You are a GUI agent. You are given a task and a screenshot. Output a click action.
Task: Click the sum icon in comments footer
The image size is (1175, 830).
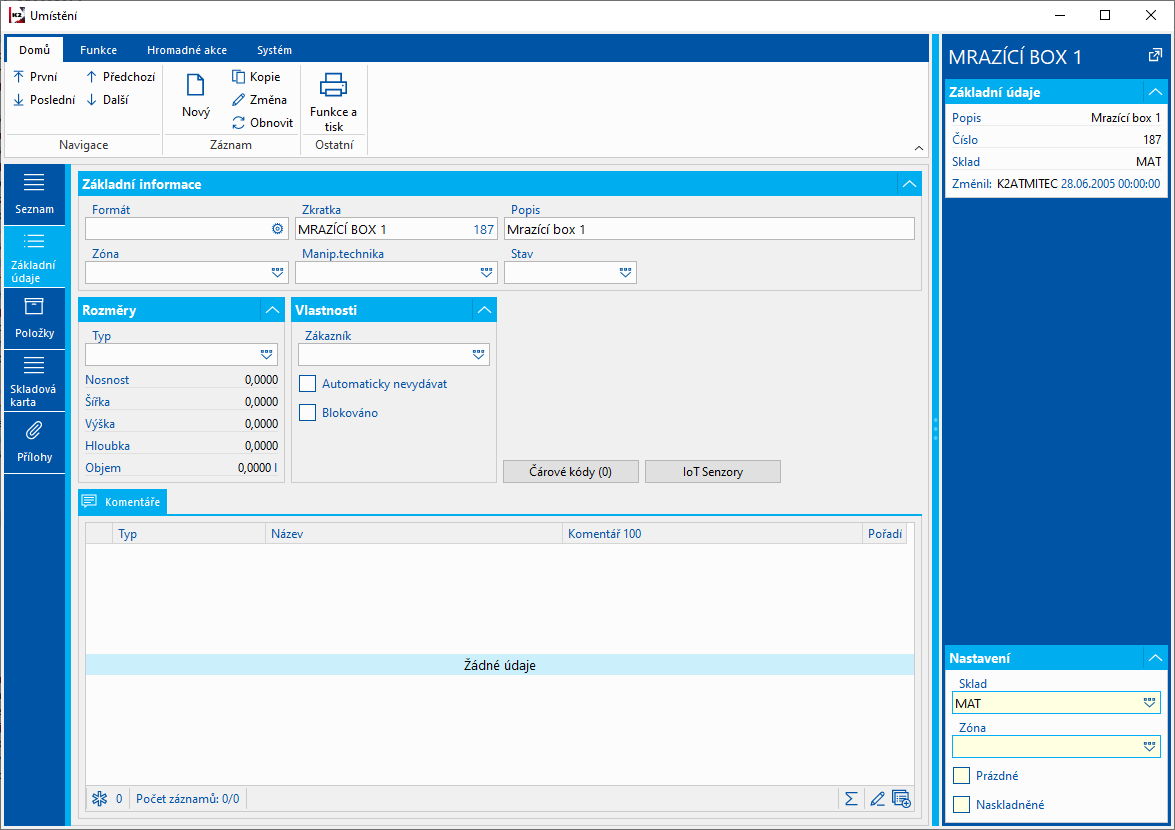[x=851, y=798]
